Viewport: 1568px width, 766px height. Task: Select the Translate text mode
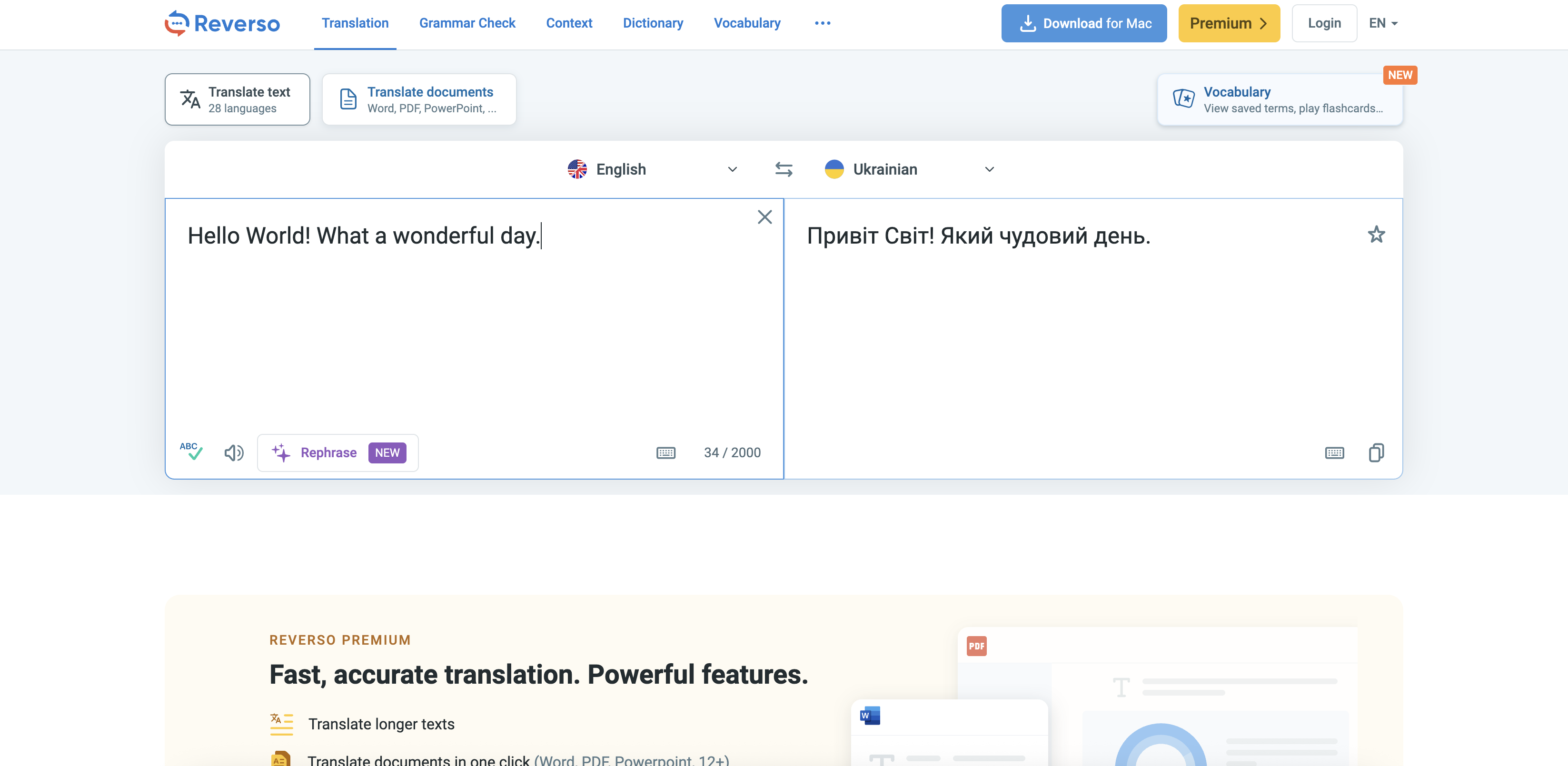[x=238, y=99]
